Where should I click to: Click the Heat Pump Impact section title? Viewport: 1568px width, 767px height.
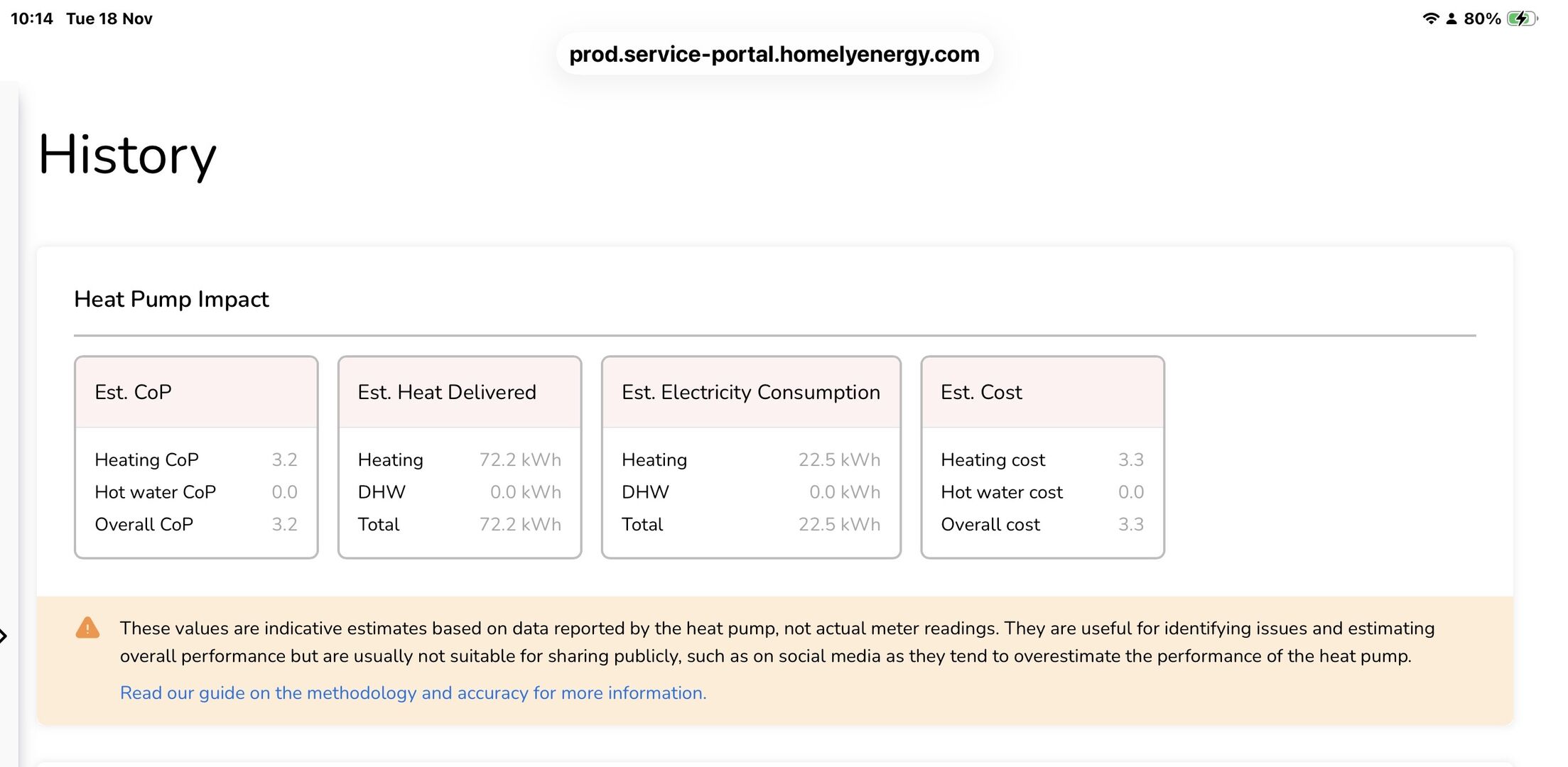point(171,299)
